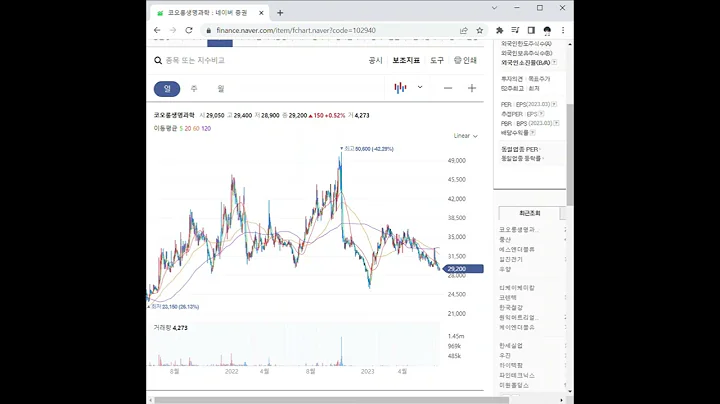Open the browser extensions puzzle icon
Image resolution: width=720 pixels, height=404 pixels.
500,30
